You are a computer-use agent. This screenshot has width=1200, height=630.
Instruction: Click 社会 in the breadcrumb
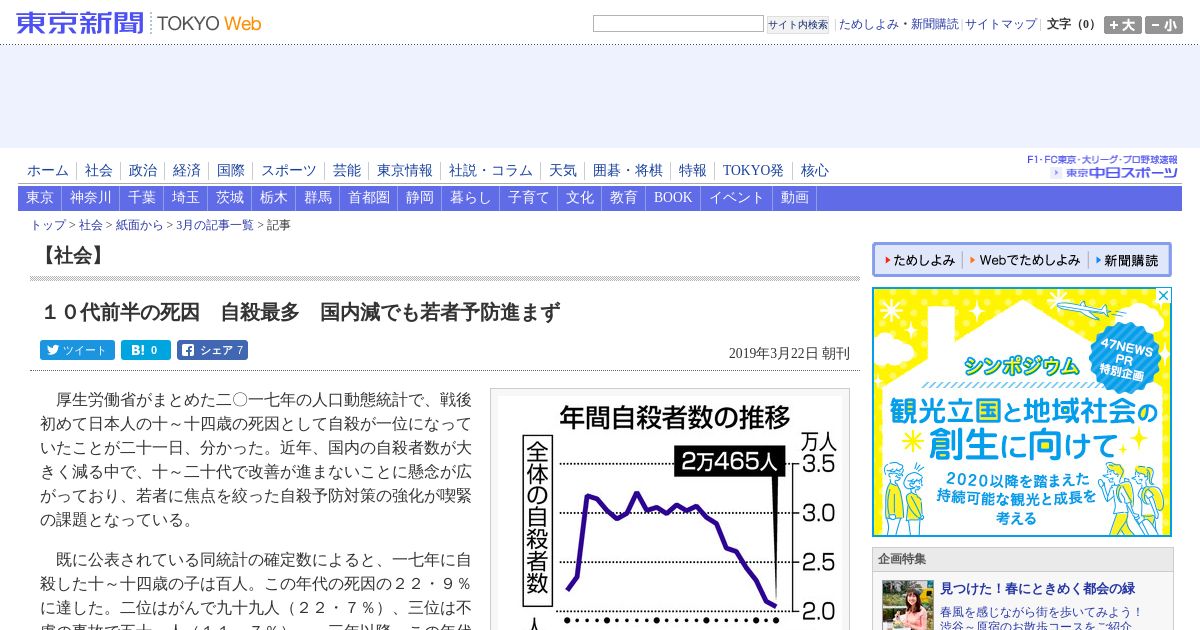point(91,226)
